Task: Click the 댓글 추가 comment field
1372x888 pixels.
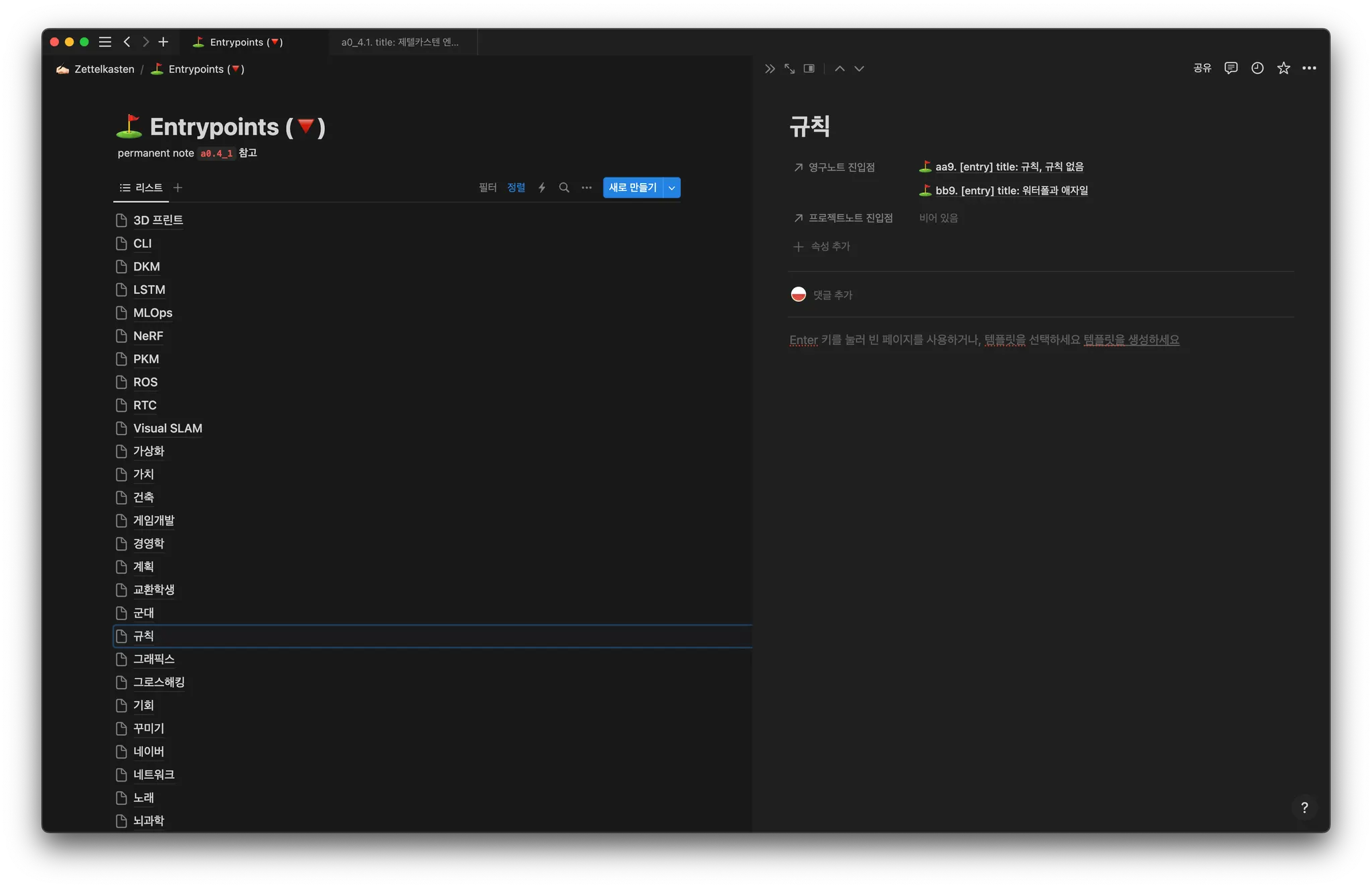Action: (833, 295)
